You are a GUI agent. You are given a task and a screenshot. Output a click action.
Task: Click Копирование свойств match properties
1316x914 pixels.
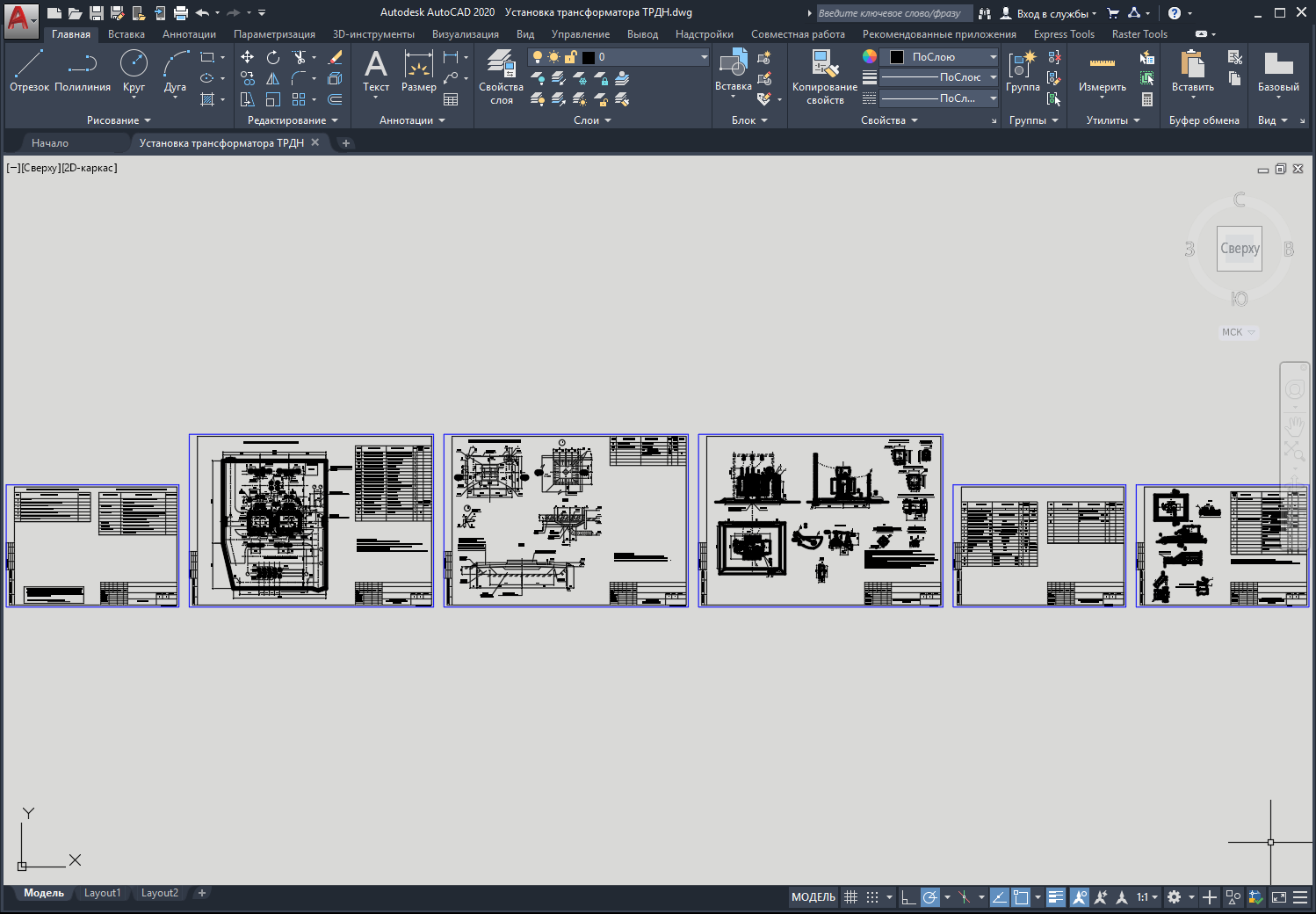pos(825,77)
